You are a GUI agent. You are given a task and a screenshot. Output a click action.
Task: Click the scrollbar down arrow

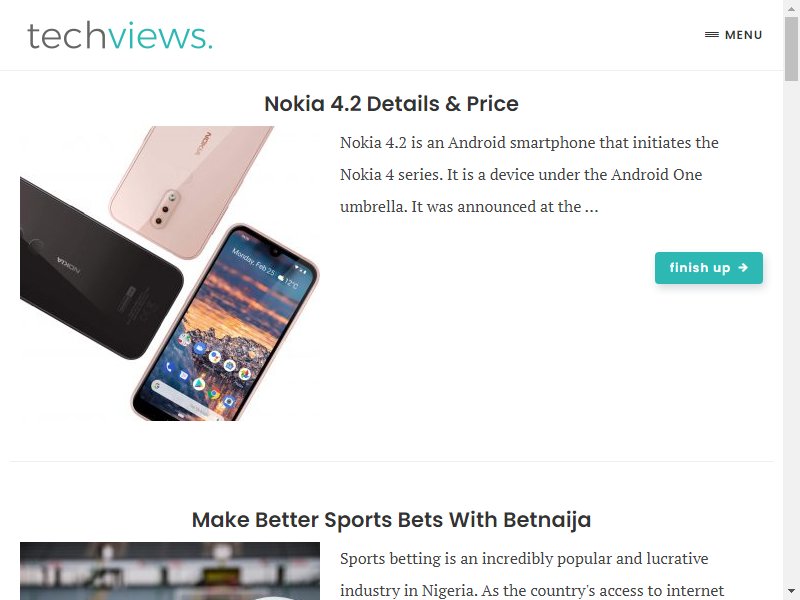(x=791, y=592)
